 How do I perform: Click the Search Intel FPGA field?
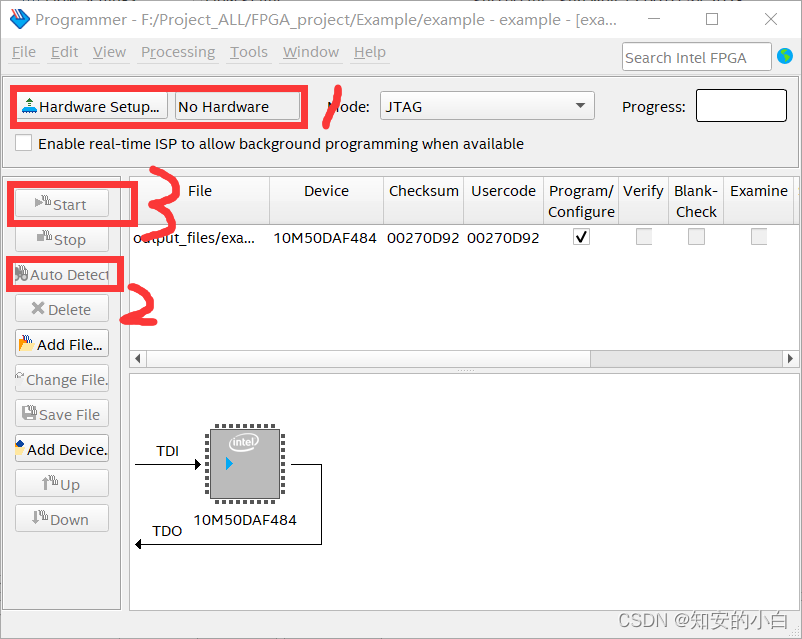click(697, 57)
